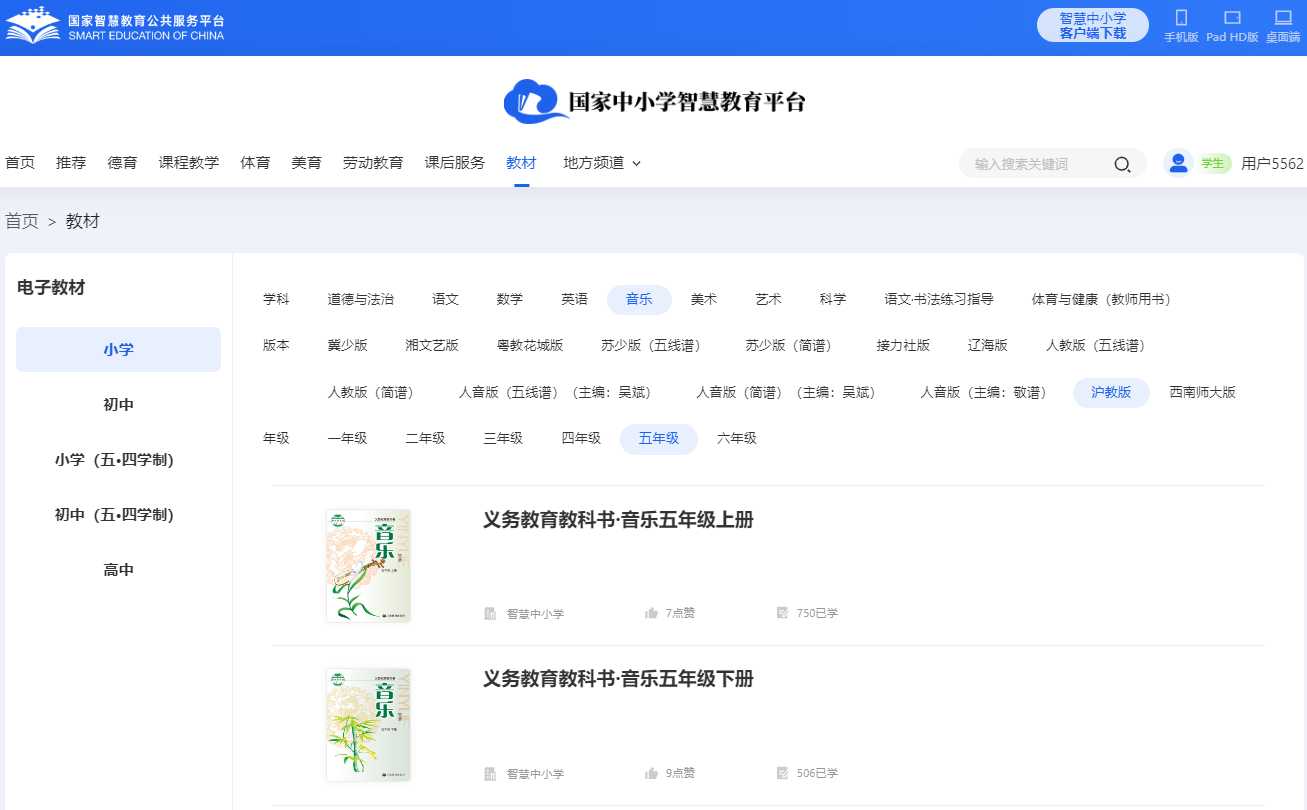Viewport: 1307px width, 810px height.
Task: Open the 桌面端 laptop icon
Action: 1284,18
